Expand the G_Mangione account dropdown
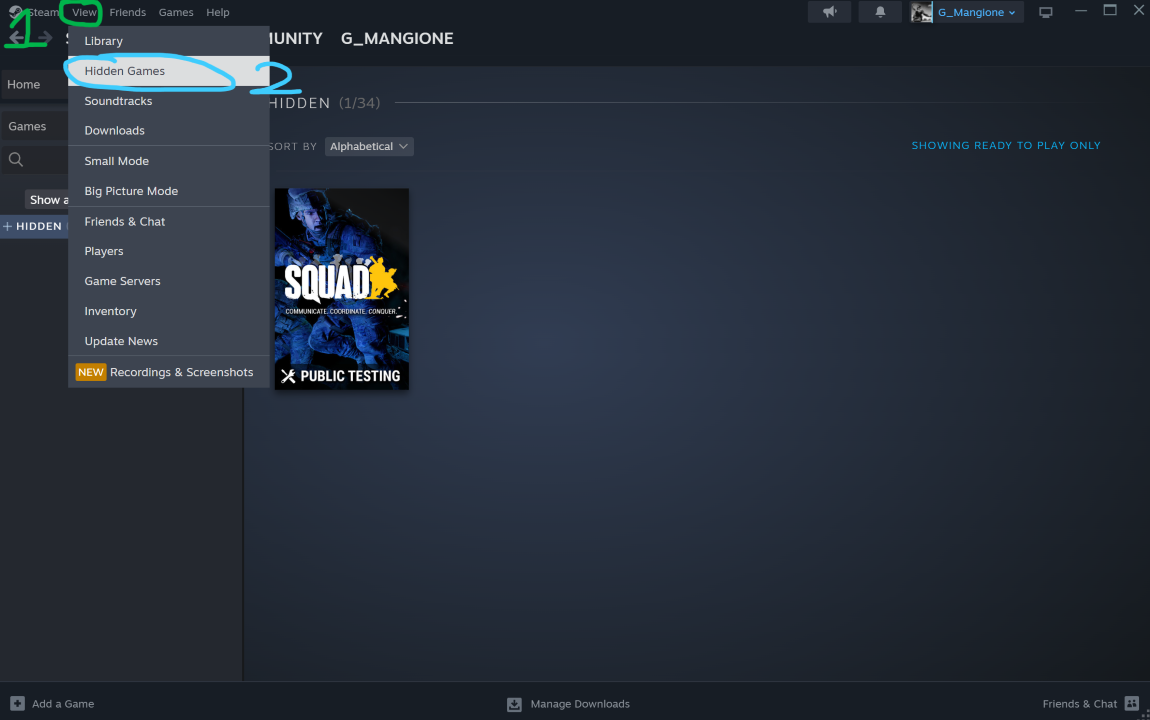1150x720 pixels. click(977, 12)
